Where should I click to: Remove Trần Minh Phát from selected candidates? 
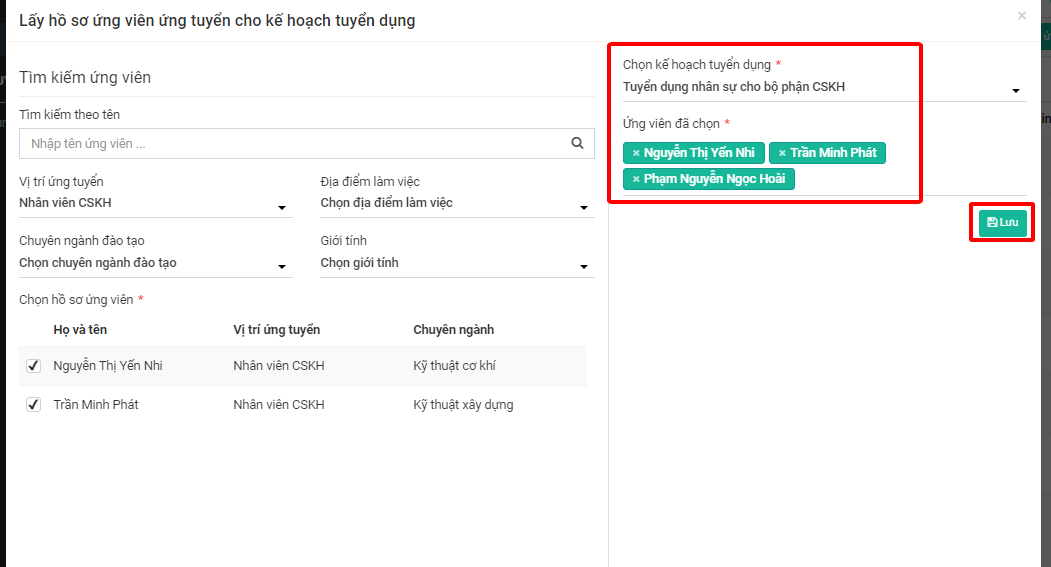(782, 153)
